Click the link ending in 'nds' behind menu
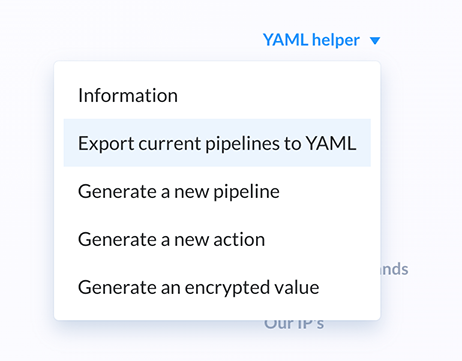Image resolution: width=462 pixels, height=361 pixels. point(395,269)
